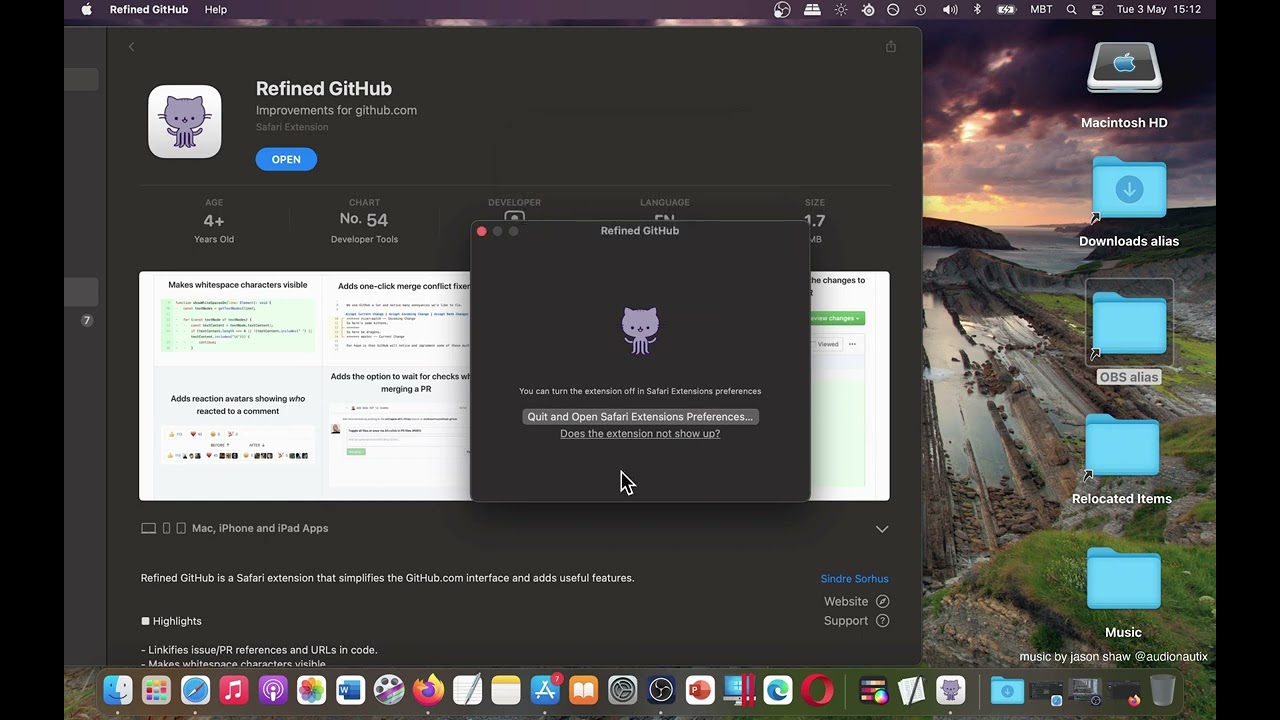The image size is (1280, 720).
Task: Open Sindre Sorhus developer link
Action: coord(854,578)
